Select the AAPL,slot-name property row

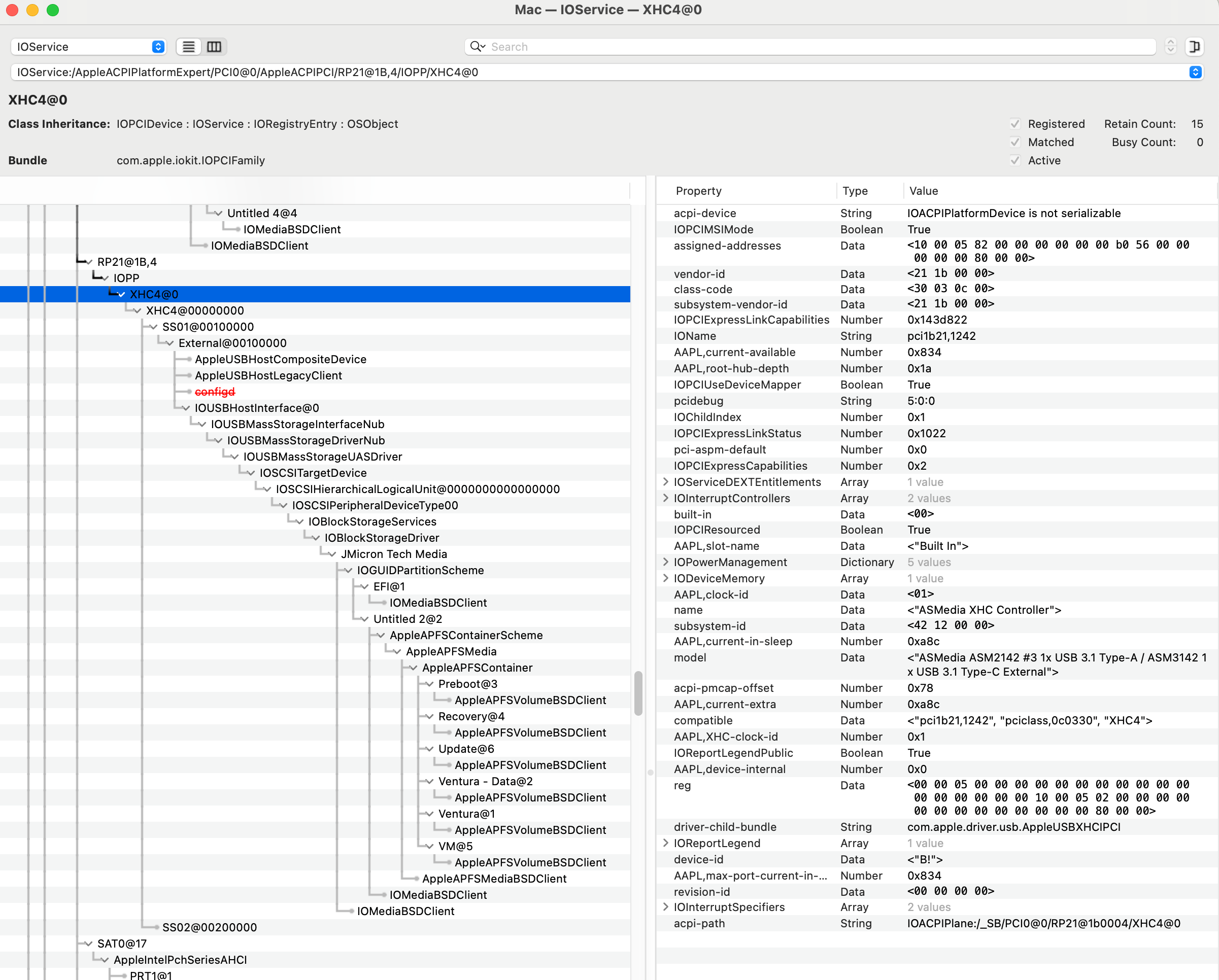coord(936,546)
